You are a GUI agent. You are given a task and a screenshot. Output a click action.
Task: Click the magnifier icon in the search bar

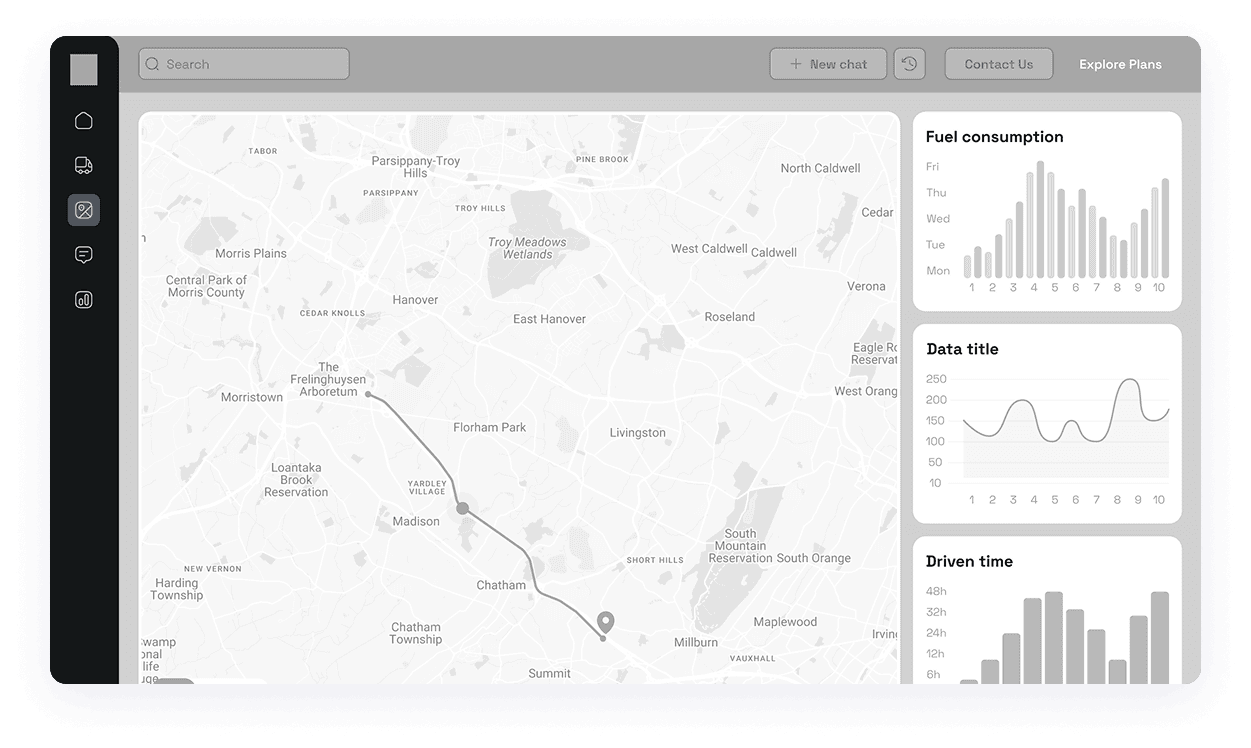tap(152, 63)
